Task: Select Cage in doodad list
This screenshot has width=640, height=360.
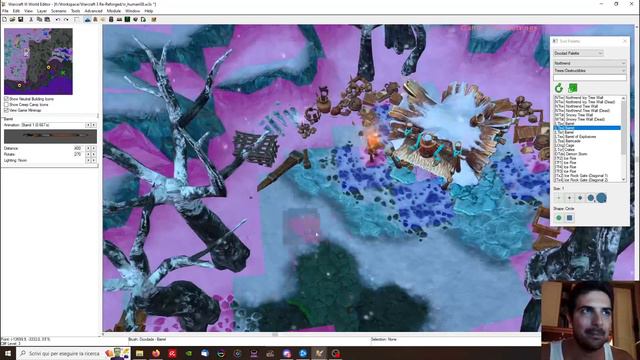Action: pyautogui.click(x=587, y=145)
